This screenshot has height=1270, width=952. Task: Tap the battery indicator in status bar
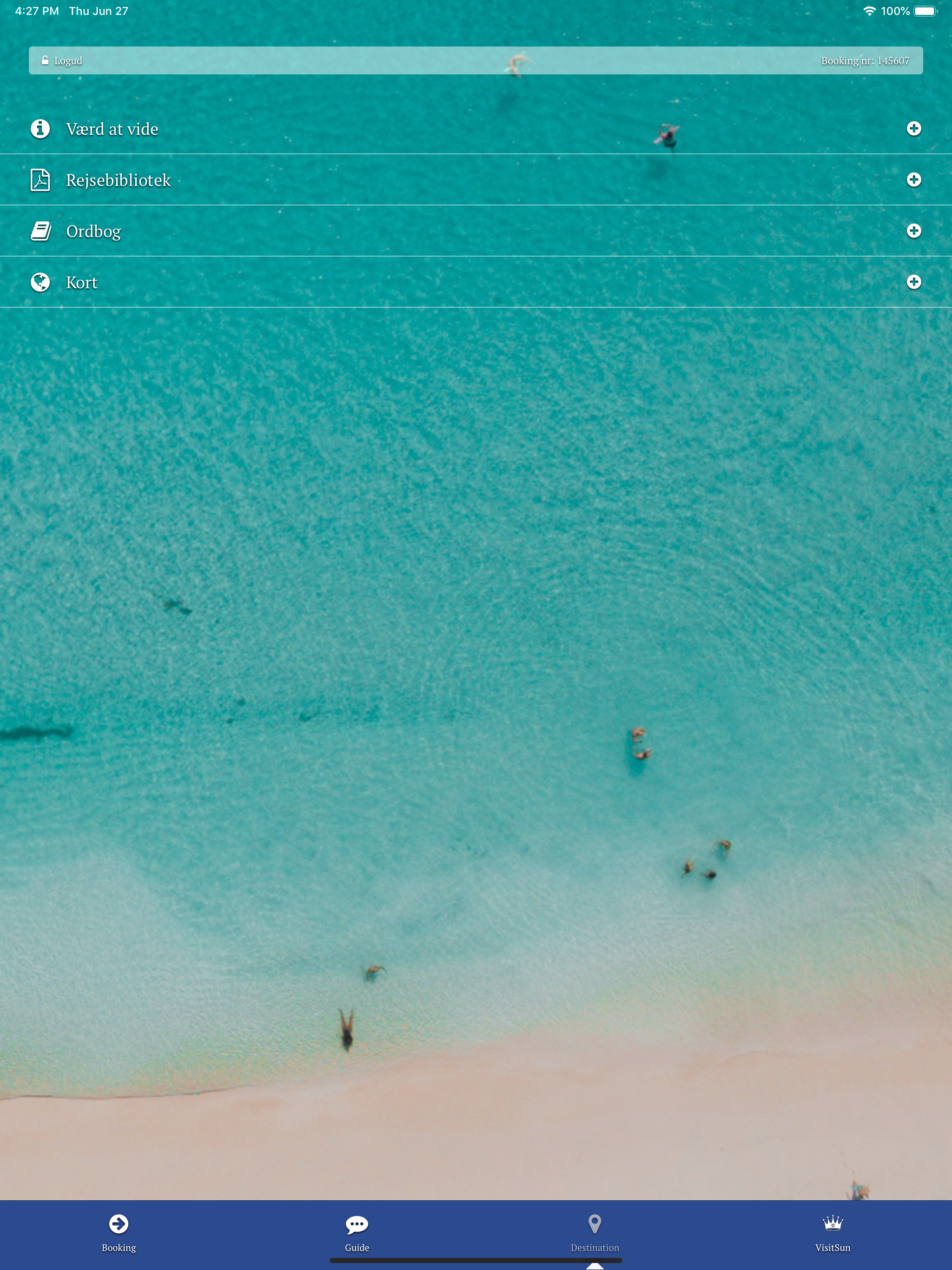pyautogui.click(x=925, y=11)
